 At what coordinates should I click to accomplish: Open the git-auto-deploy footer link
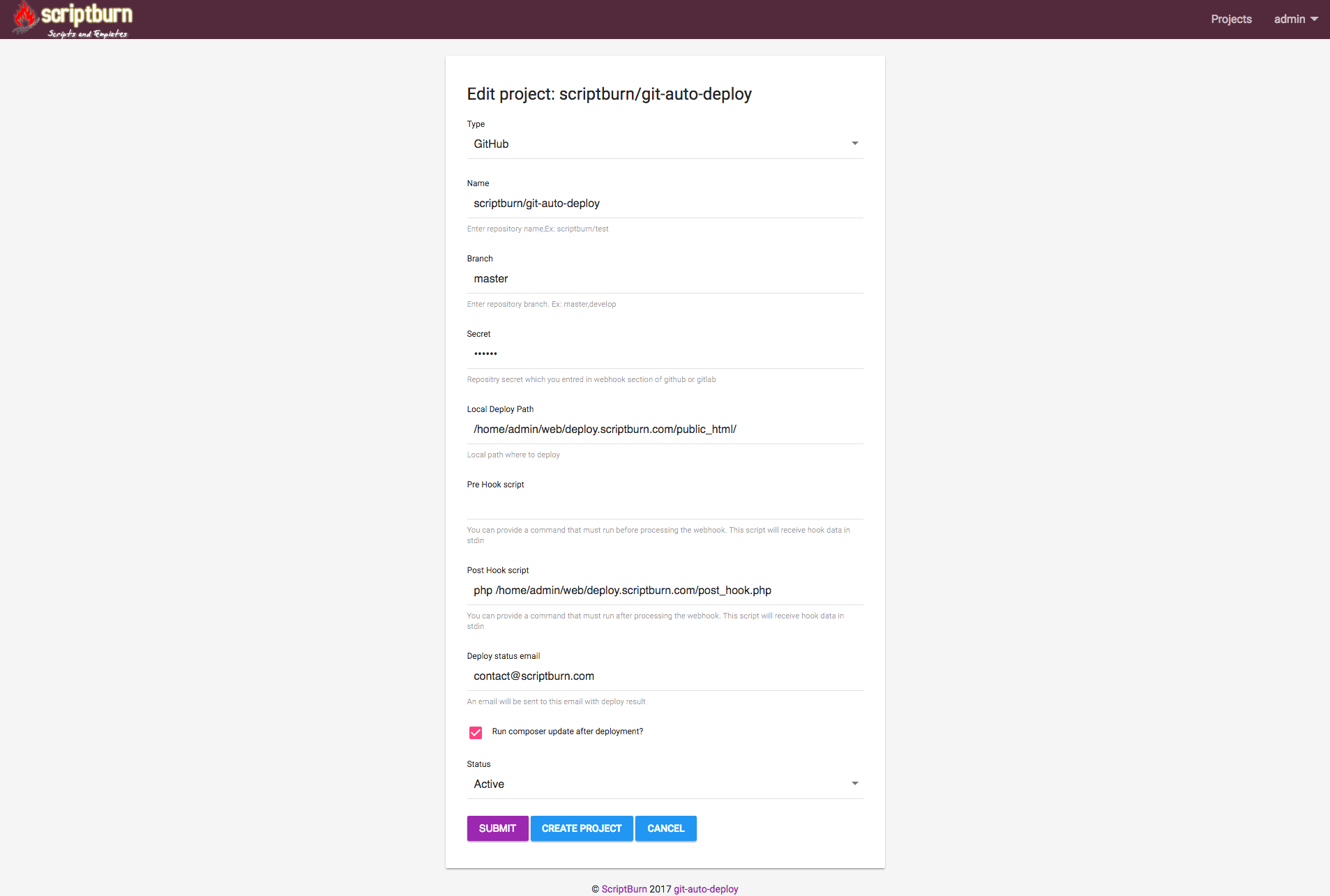pos(706,889)
